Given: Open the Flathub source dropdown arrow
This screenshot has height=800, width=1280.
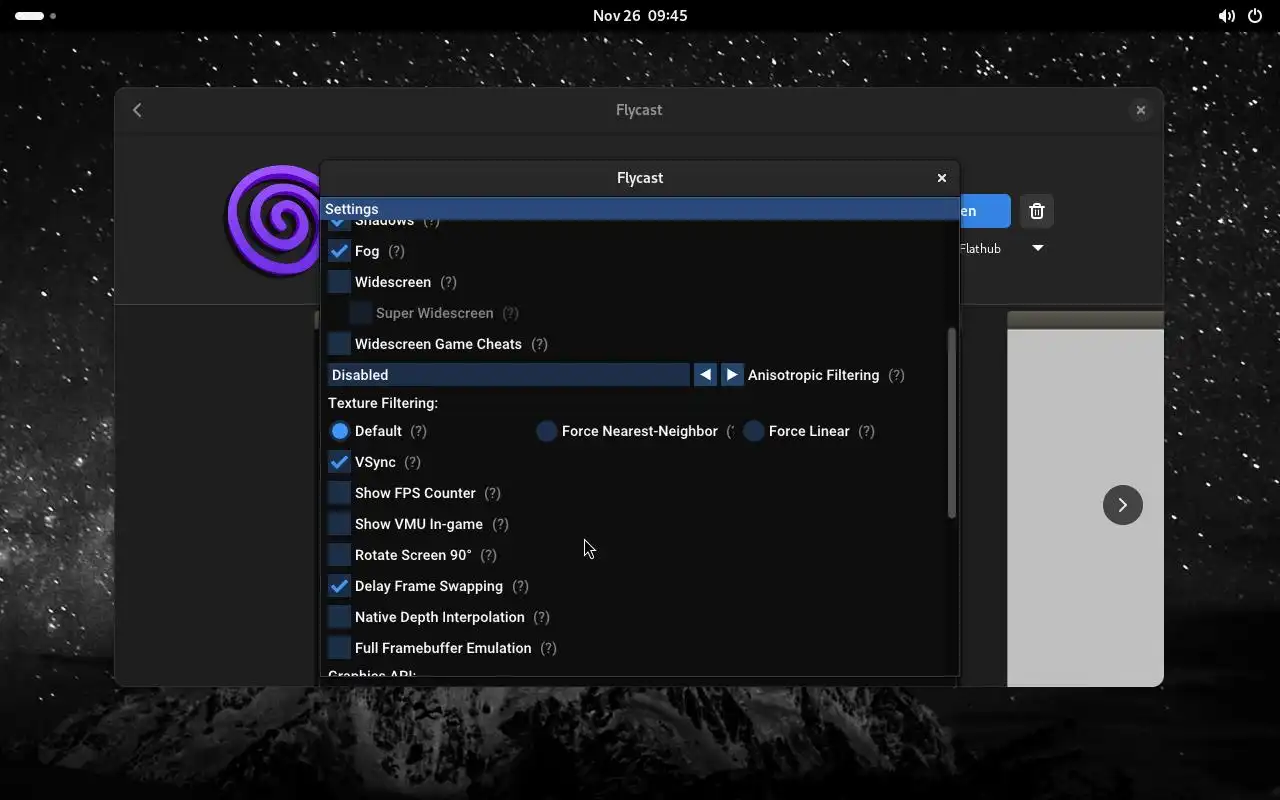Looking at the screenshot, I should click(1038, 248).
